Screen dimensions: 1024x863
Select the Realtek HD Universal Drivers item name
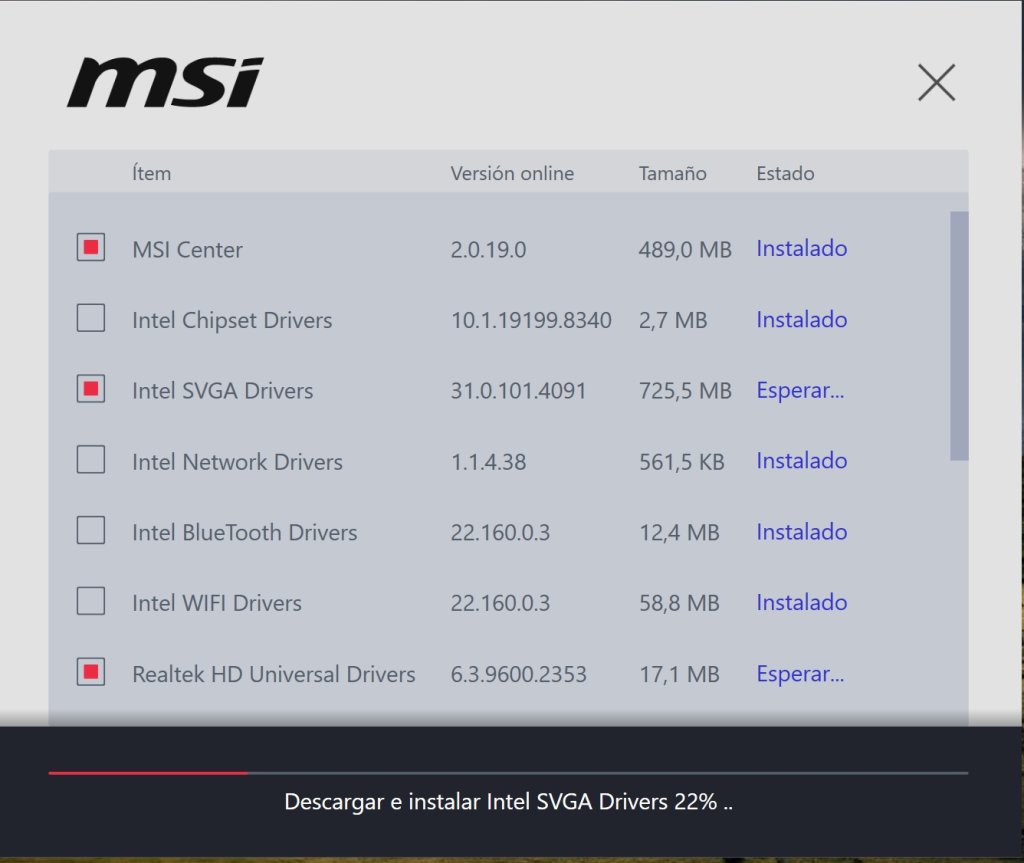[274, 674]
